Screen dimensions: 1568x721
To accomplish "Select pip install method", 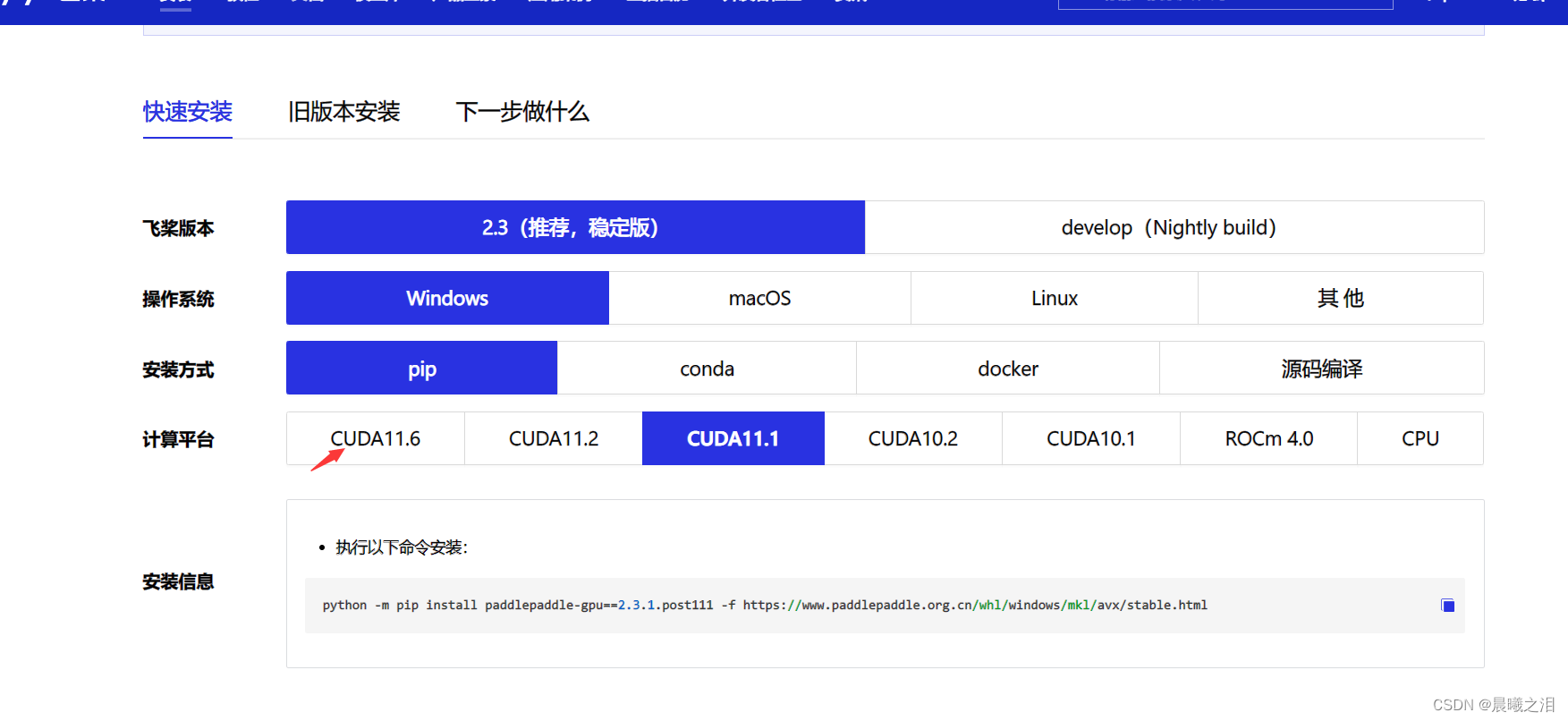I will point(421,368).
